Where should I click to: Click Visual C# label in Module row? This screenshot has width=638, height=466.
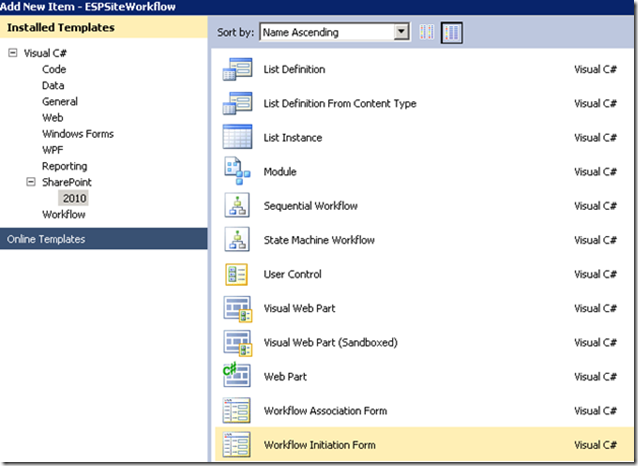coord(595,172)
